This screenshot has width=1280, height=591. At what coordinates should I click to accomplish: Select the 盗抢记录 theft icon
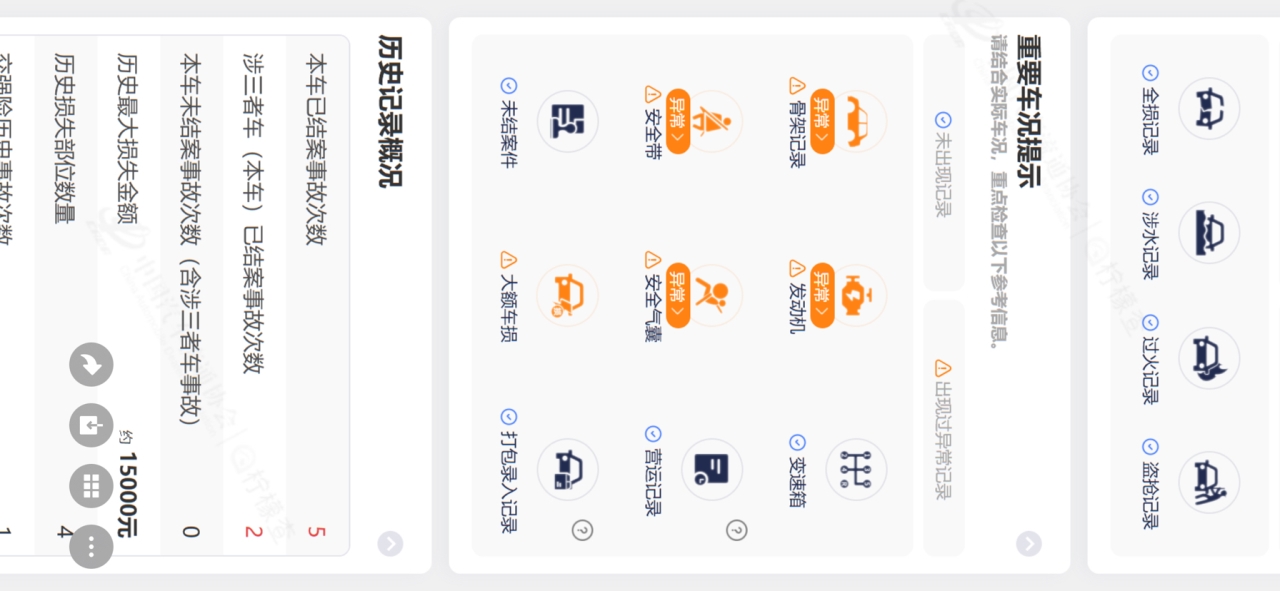pyautogui.click(x=1208, y=482)
